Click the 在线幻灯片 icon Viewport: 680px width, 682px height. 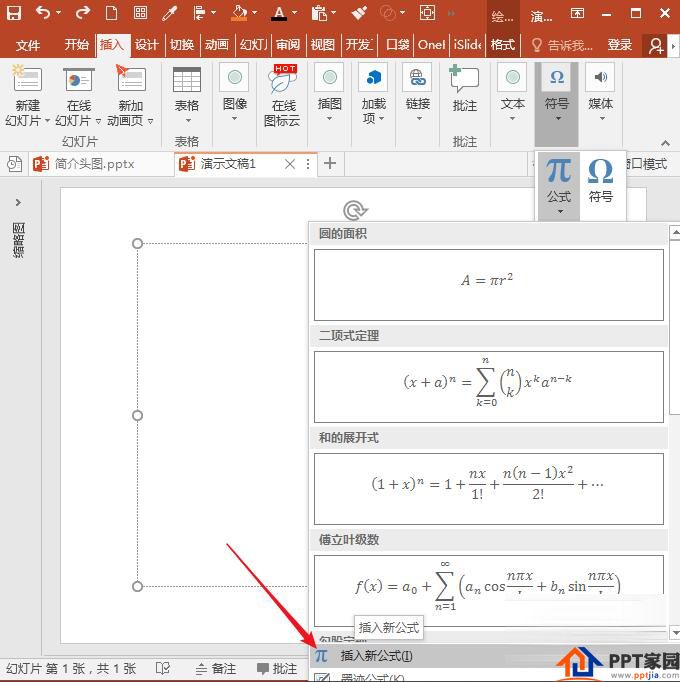point(79,79)
